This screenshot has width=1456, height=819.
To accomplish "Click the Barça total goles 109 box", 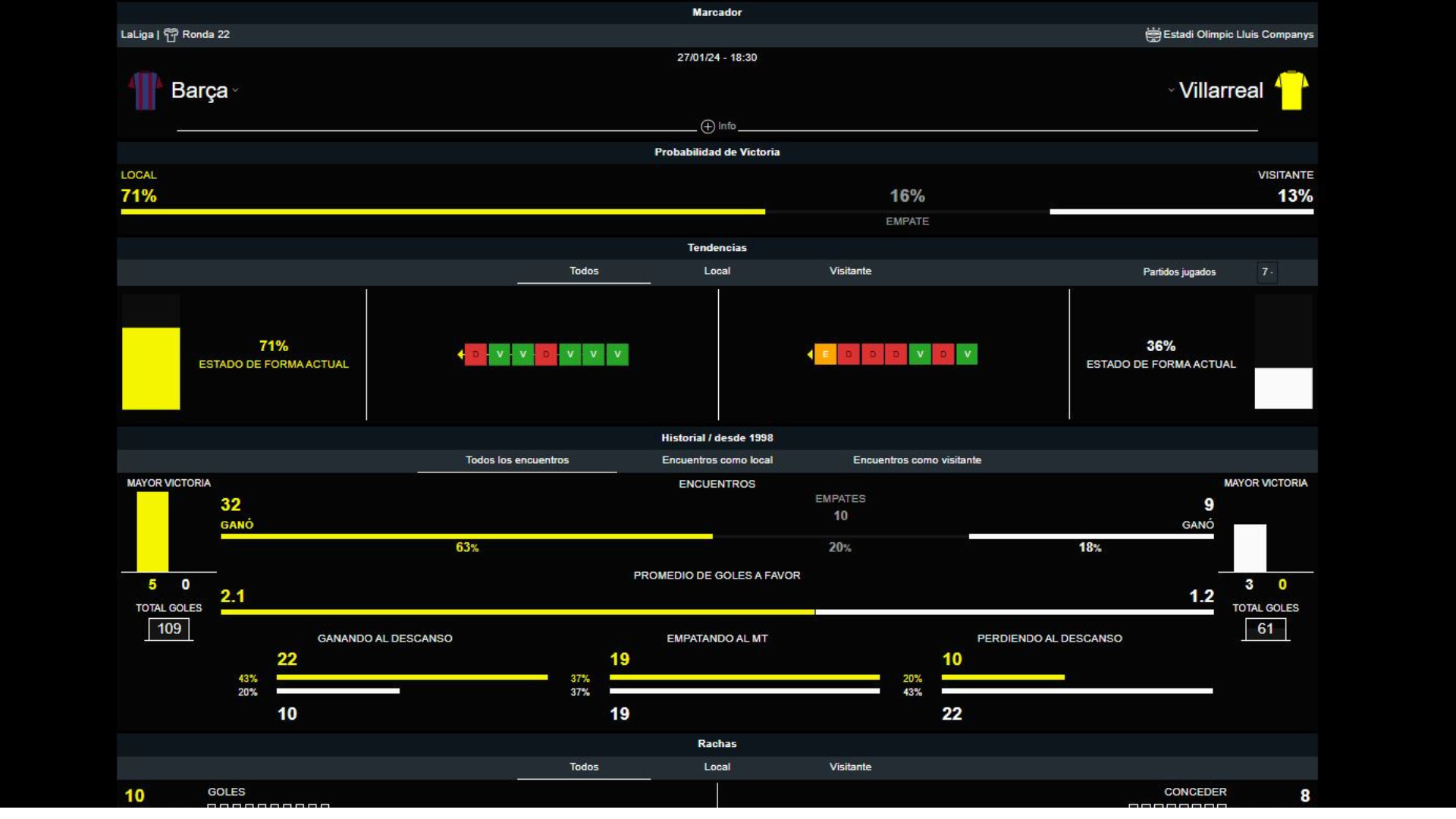I will 169,629.
